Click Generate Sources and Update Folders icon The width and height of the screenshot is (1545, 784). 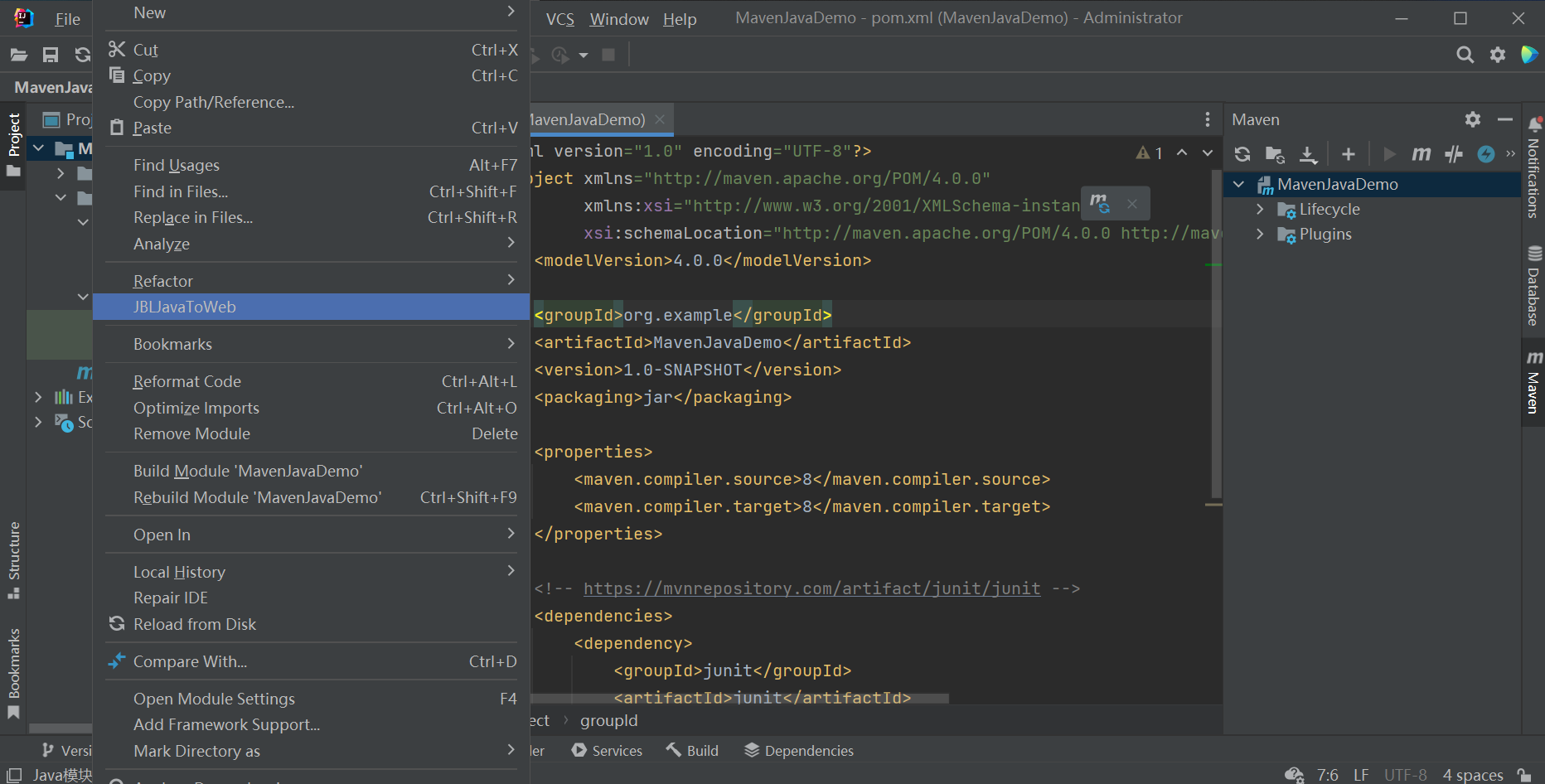tap(1275, 154)
